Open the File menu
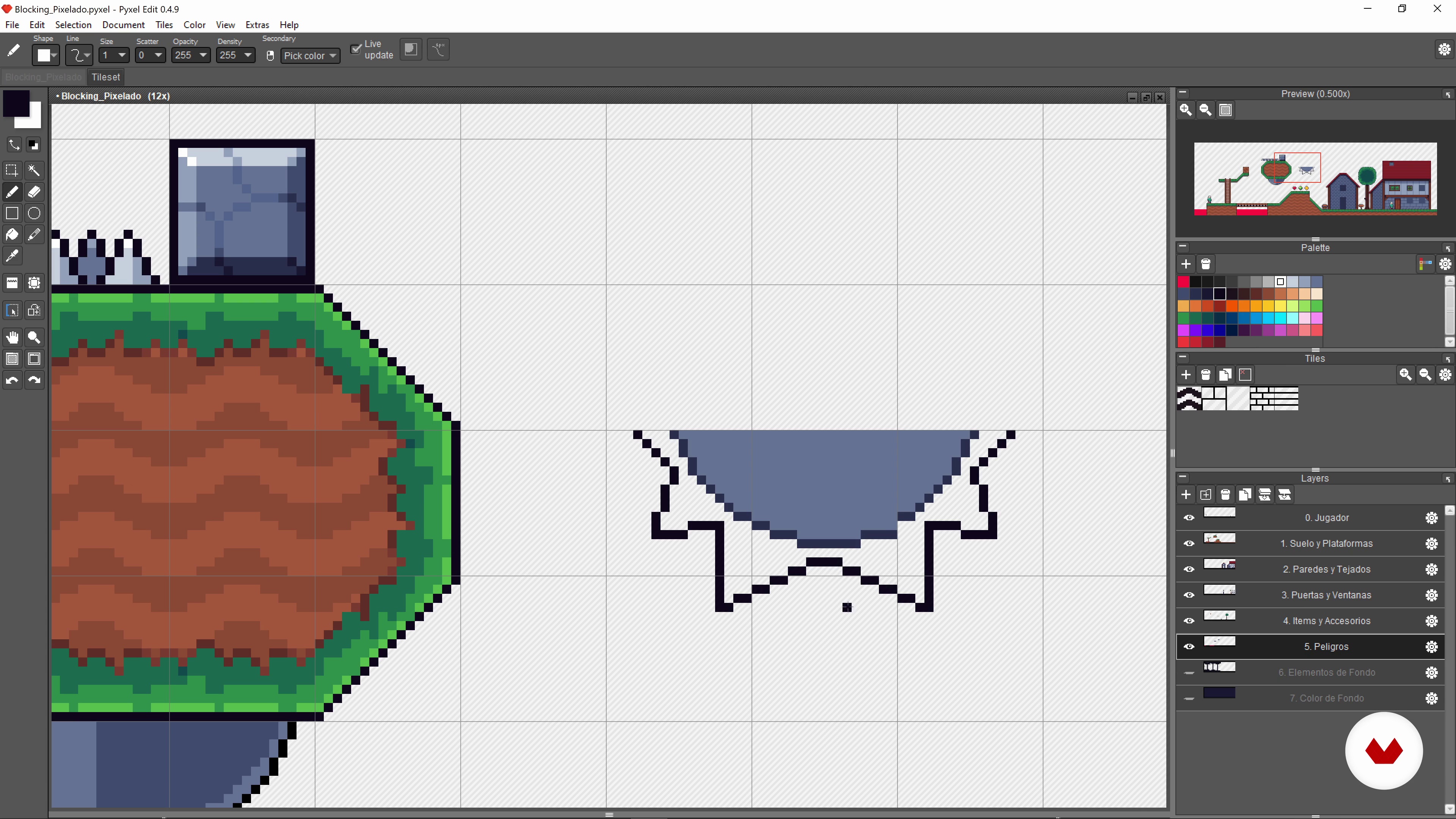Viewport: 1456px width, 819px height. pyautogui.click(x=12, y=25)
